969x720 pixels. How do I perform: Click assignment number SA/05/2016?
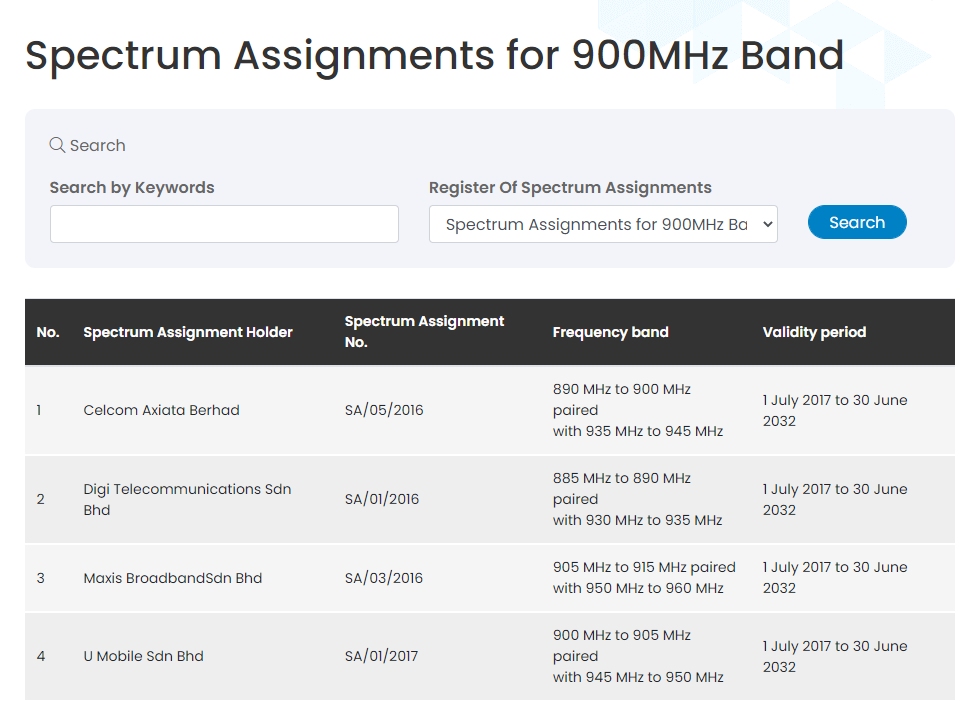click(x=384, y=410)
